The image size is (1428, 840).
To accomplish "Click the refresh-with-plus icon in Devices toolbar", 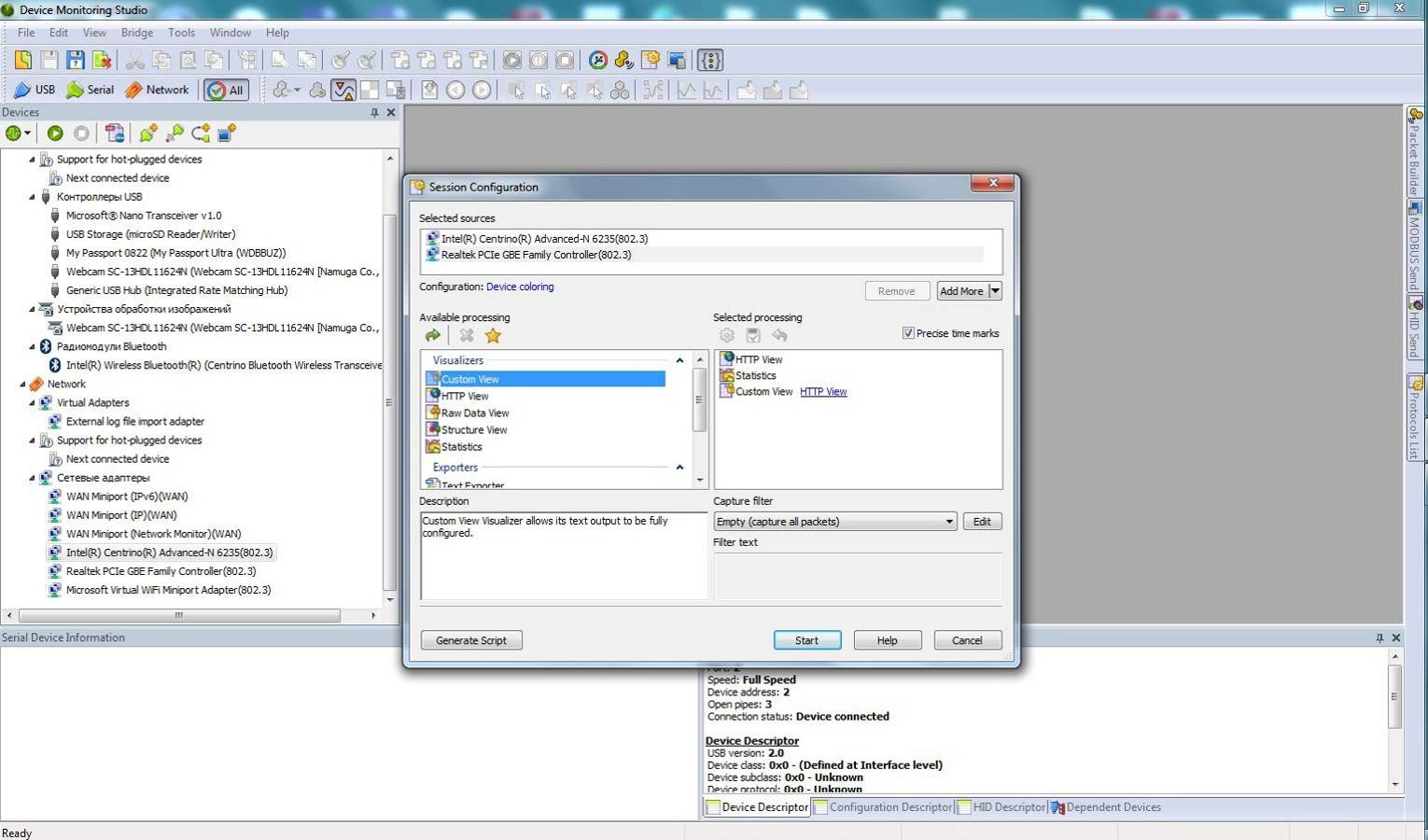I will pyautogui.click(x=201, y=133).
